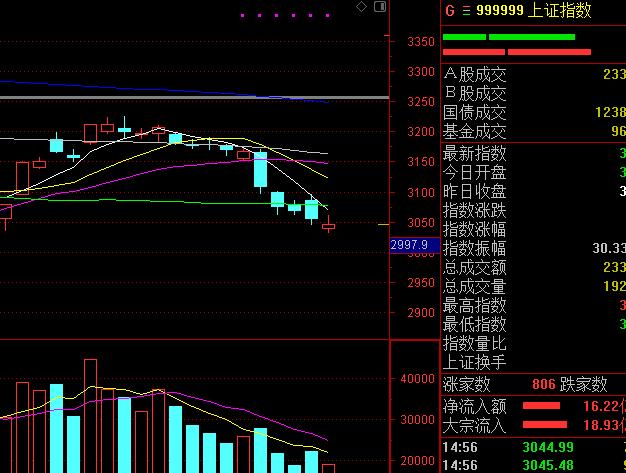626x473 pixels.
Task: Click the 3150 price axis label
Action: coord(421,162)
